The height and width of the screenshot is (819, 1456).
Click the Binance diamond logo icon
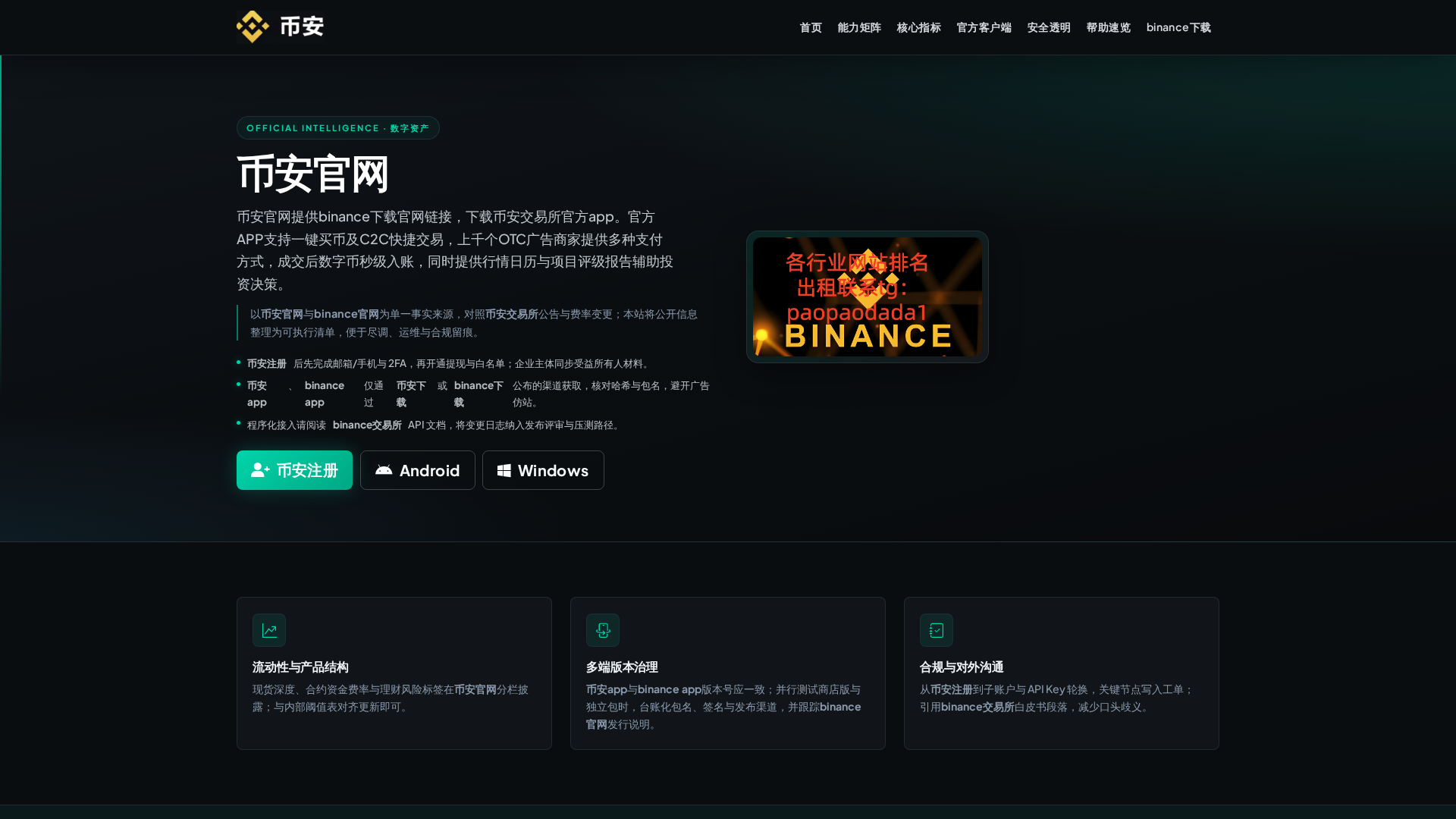click(x=253, y=27)
